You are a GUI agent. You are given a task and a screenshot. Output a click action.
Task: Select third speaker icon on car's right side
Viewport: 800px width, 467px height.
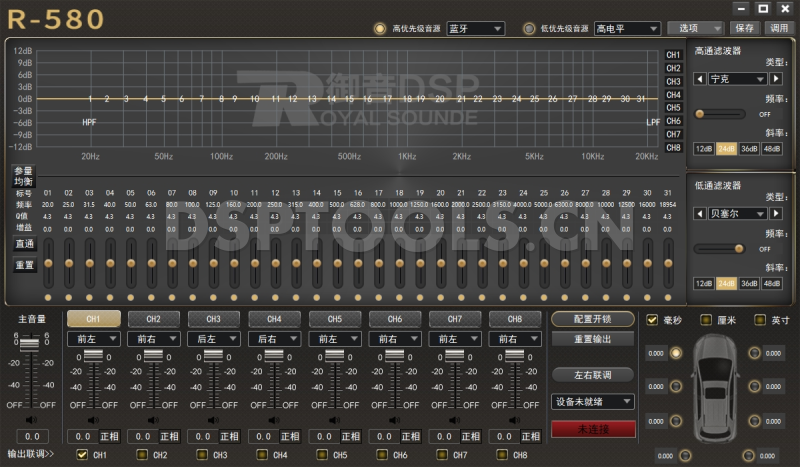tap(755, 421)
